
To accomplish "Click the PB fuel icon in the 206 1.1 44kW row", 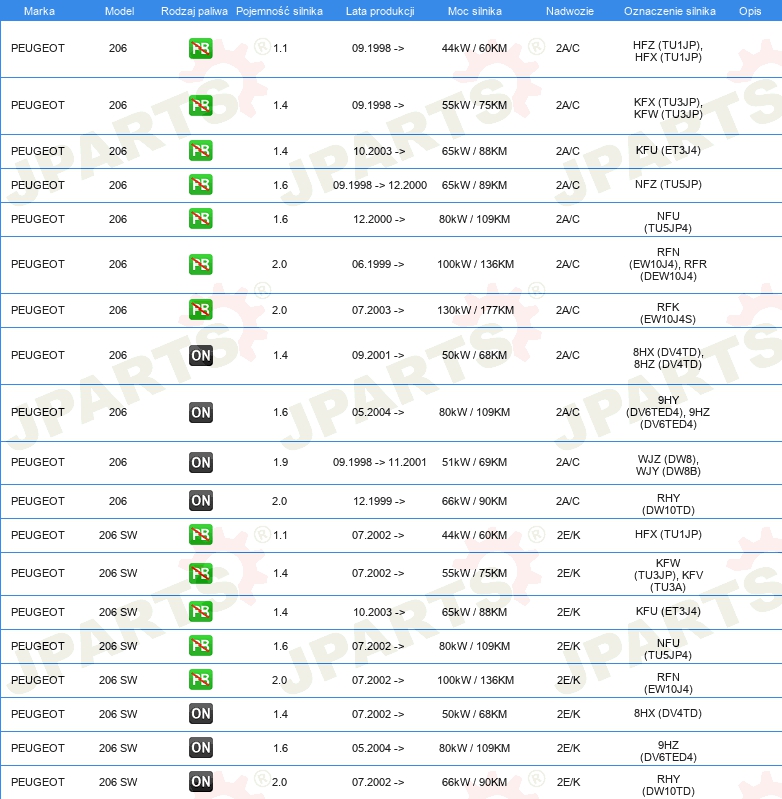I will click(x=201, y=48).
